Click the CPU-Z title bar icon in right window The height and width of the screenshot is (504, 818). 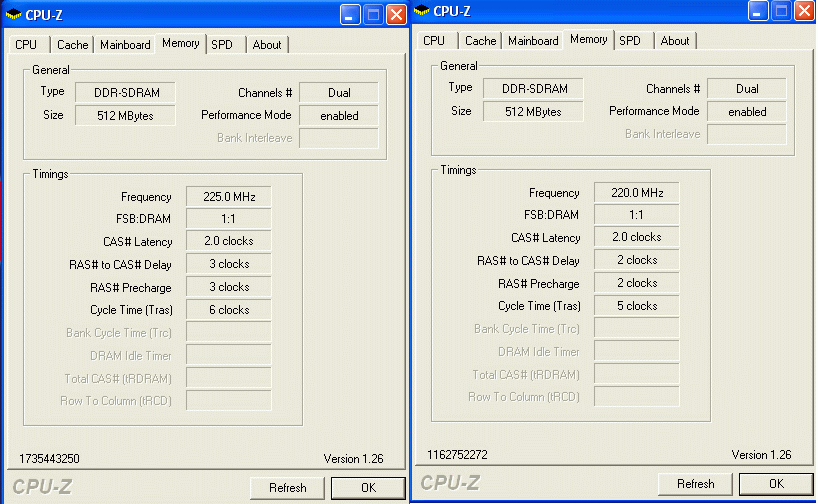(422, 11)
